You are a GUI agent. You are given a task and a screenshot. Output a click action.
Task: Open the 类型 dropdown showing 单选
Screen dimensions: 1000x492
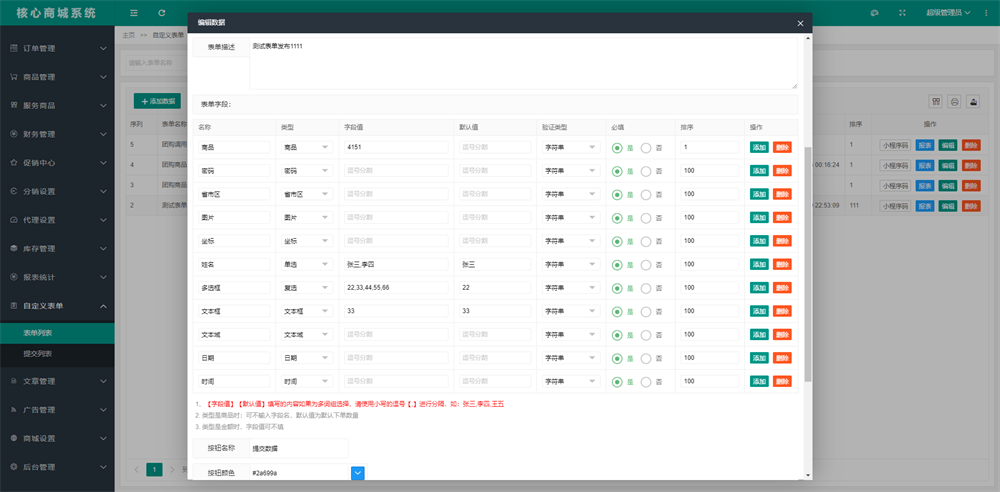click(x=307, y=264)
